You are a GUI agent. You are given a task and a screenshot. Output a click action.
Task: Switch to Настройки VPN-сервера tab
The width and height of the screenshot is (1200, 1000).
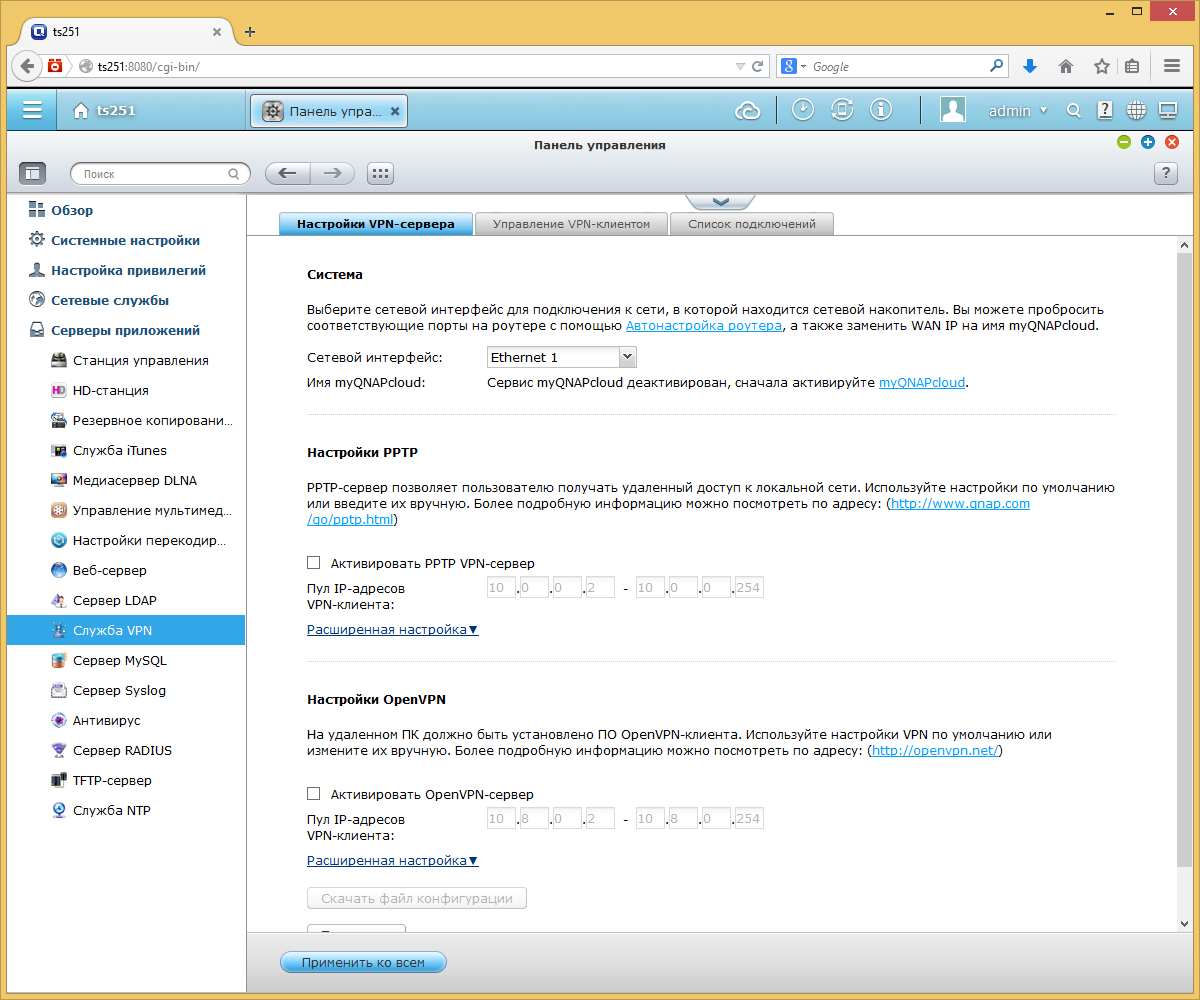376,224
